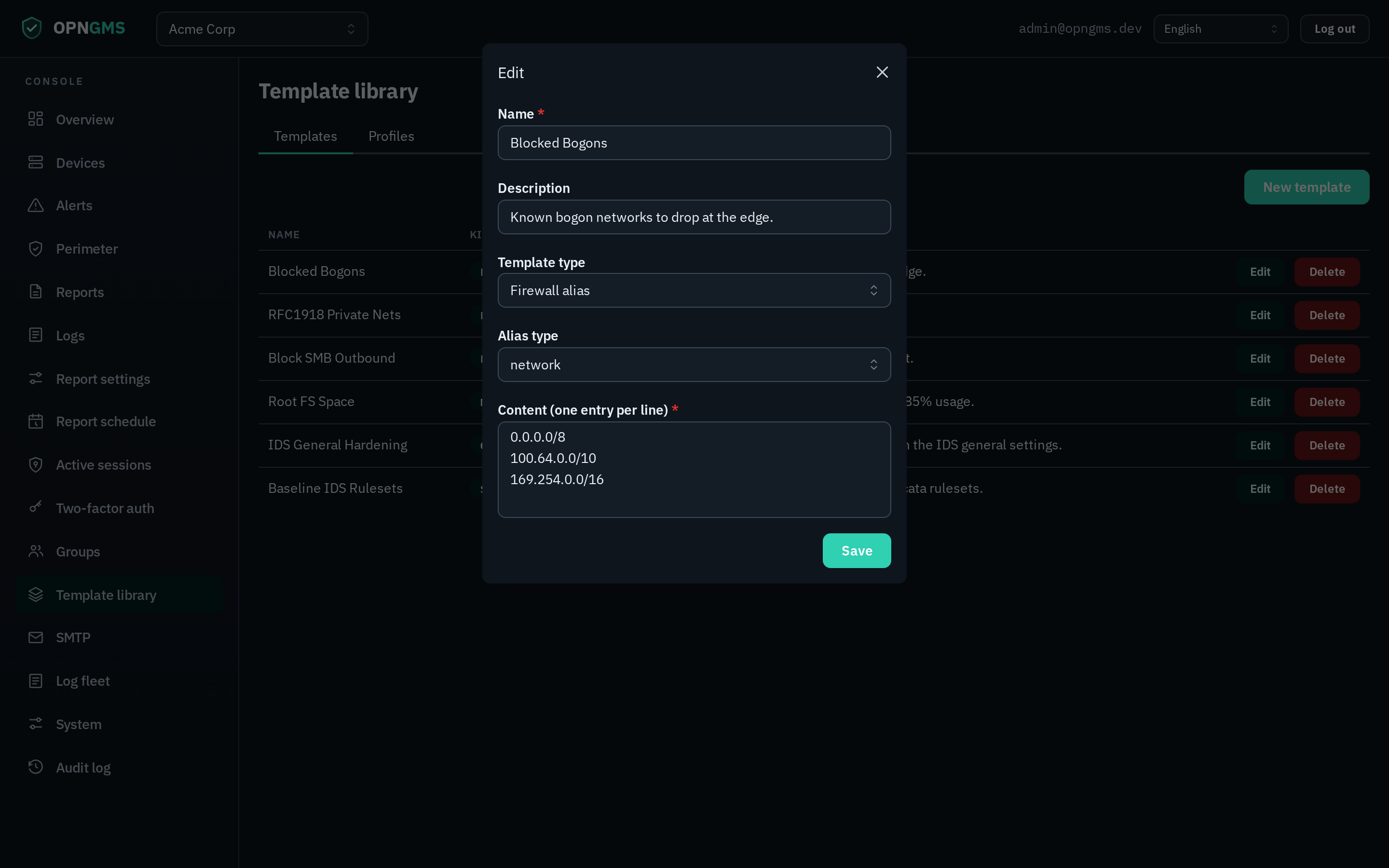Click the Logs list icon
This screenshot has height=868, width=1389.
tap(36, 335)
